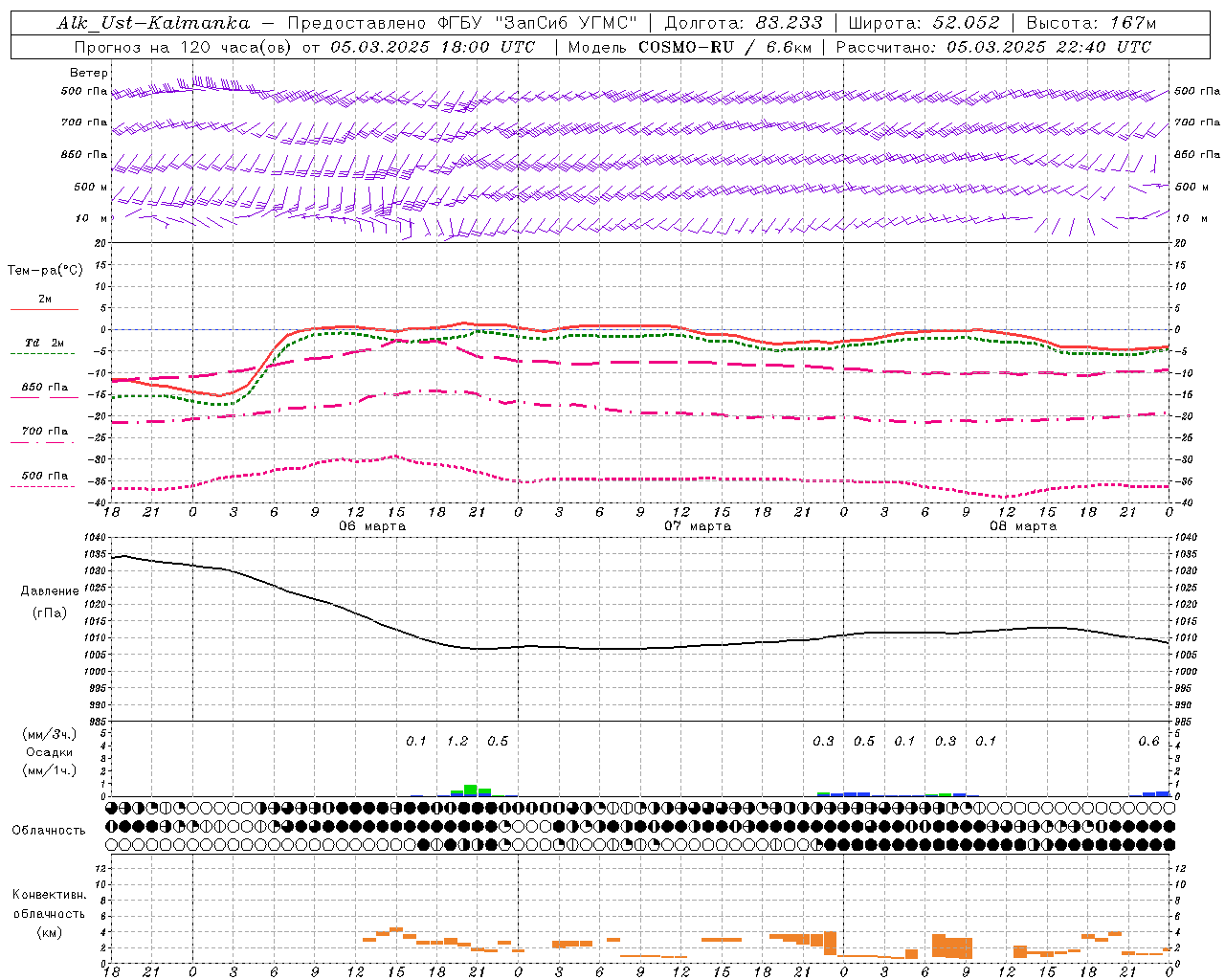This screenshot has height=980, width=1225.
Task: Click the Модель COSMO-RU / 6.6км label
Action: pos(690,47)
